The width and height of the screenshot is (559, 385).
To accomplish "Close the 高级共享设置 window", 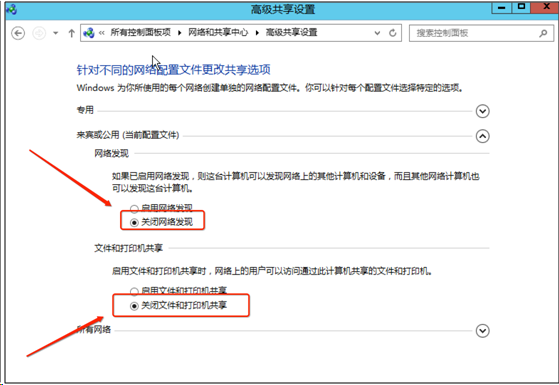I will (x=545, y=7).
